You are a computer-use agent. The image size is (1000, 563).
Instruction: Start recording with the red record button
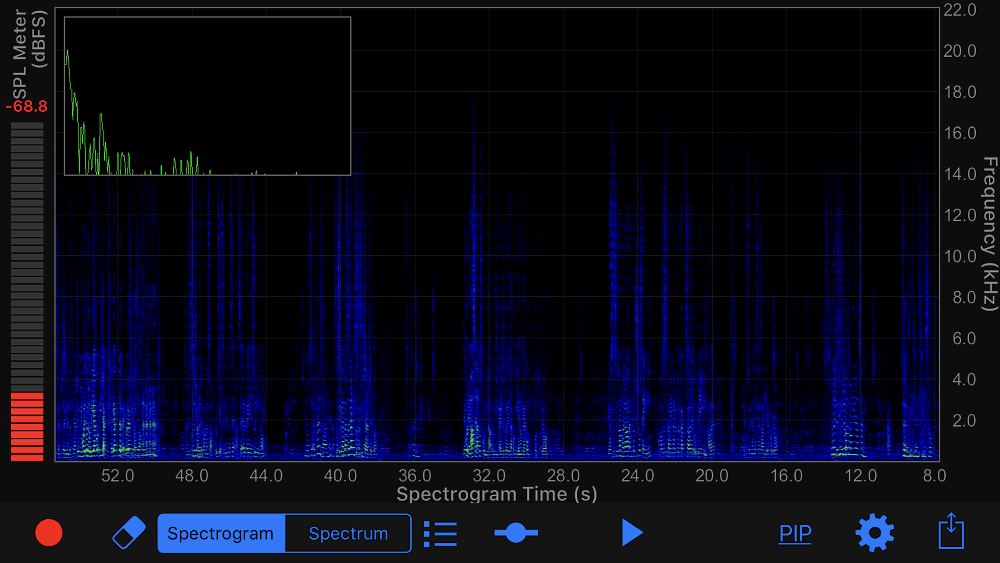48,532
